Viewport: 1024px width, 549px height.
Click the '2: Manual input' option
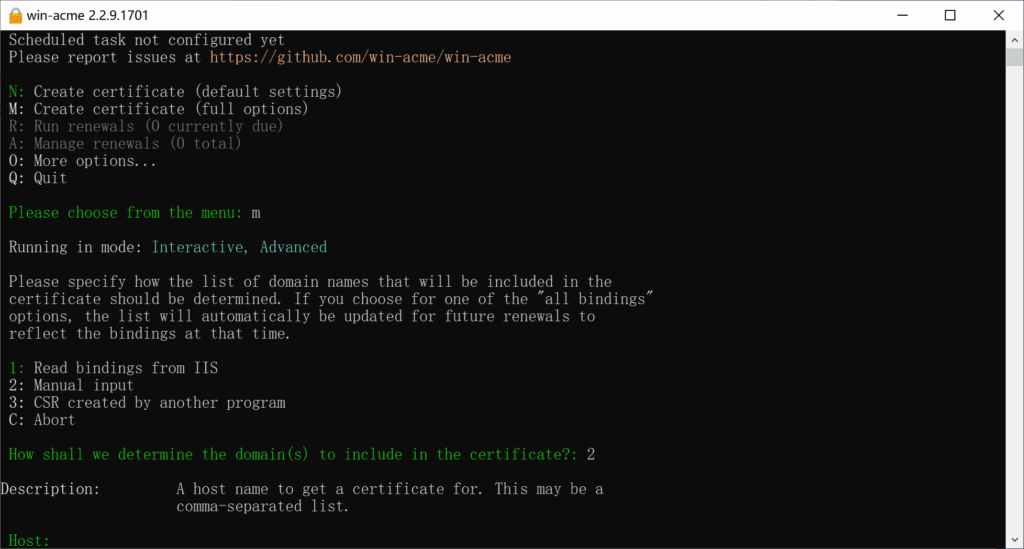click(x=71, y=385)
